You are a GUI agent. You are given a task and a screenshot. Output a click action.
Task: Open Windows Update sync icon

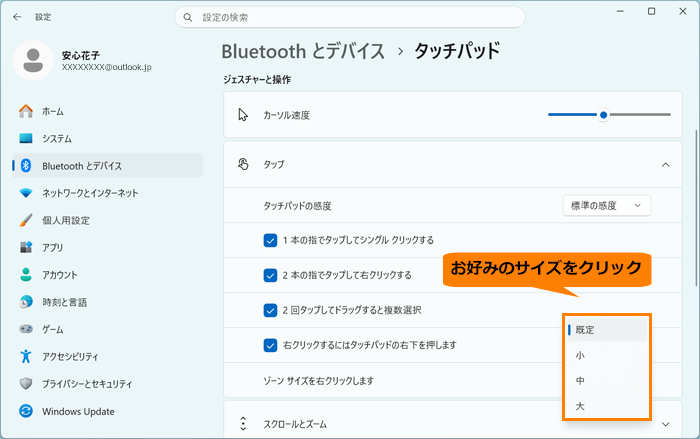tap(26, 411)
